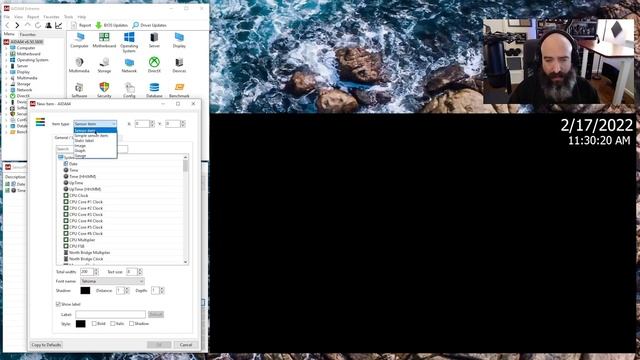Open the Server category icon
Screen dimensions: 640x360
(154, 40)
